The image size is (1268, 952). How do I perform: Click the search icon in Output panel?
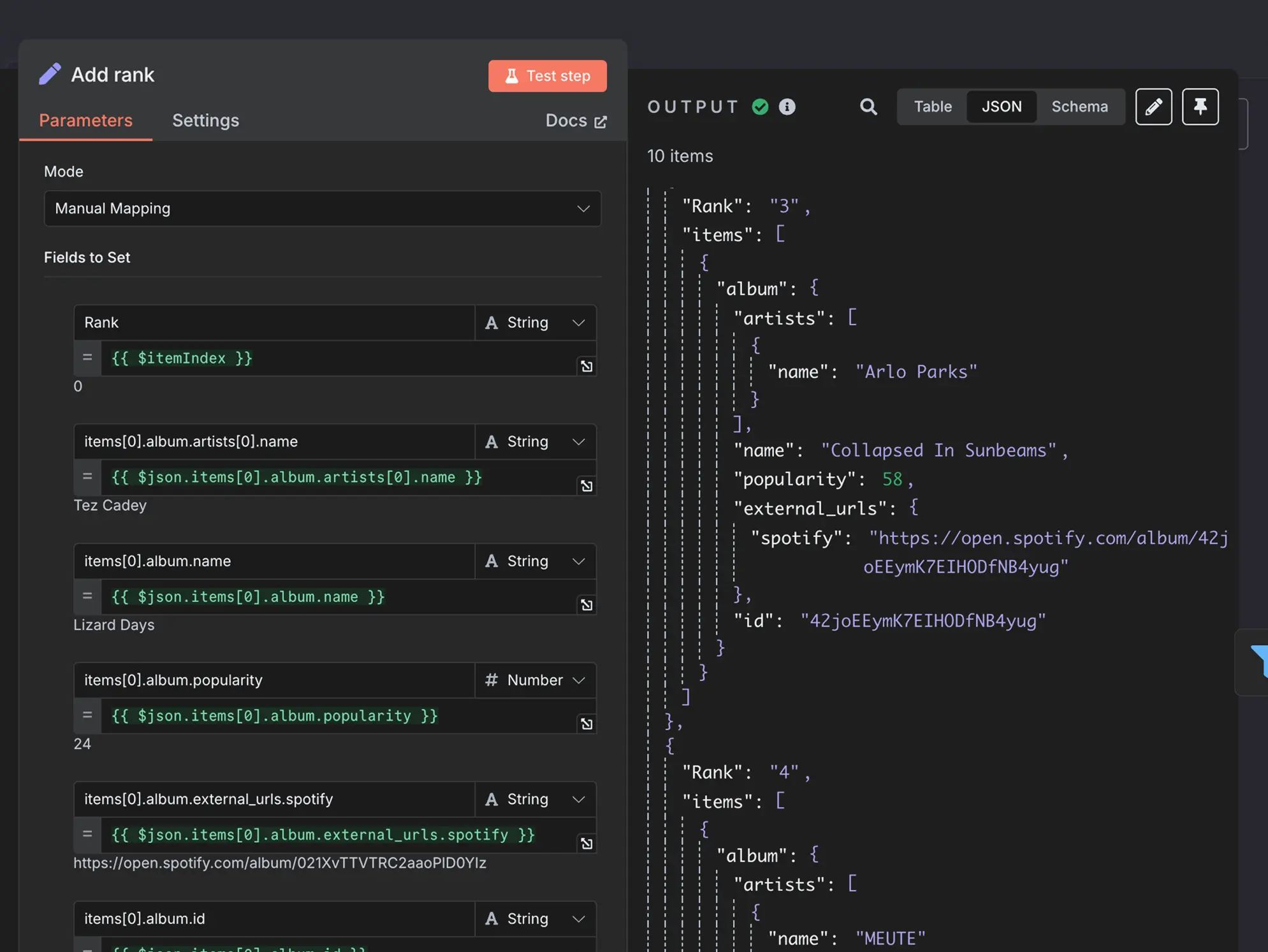click(868, 106)
